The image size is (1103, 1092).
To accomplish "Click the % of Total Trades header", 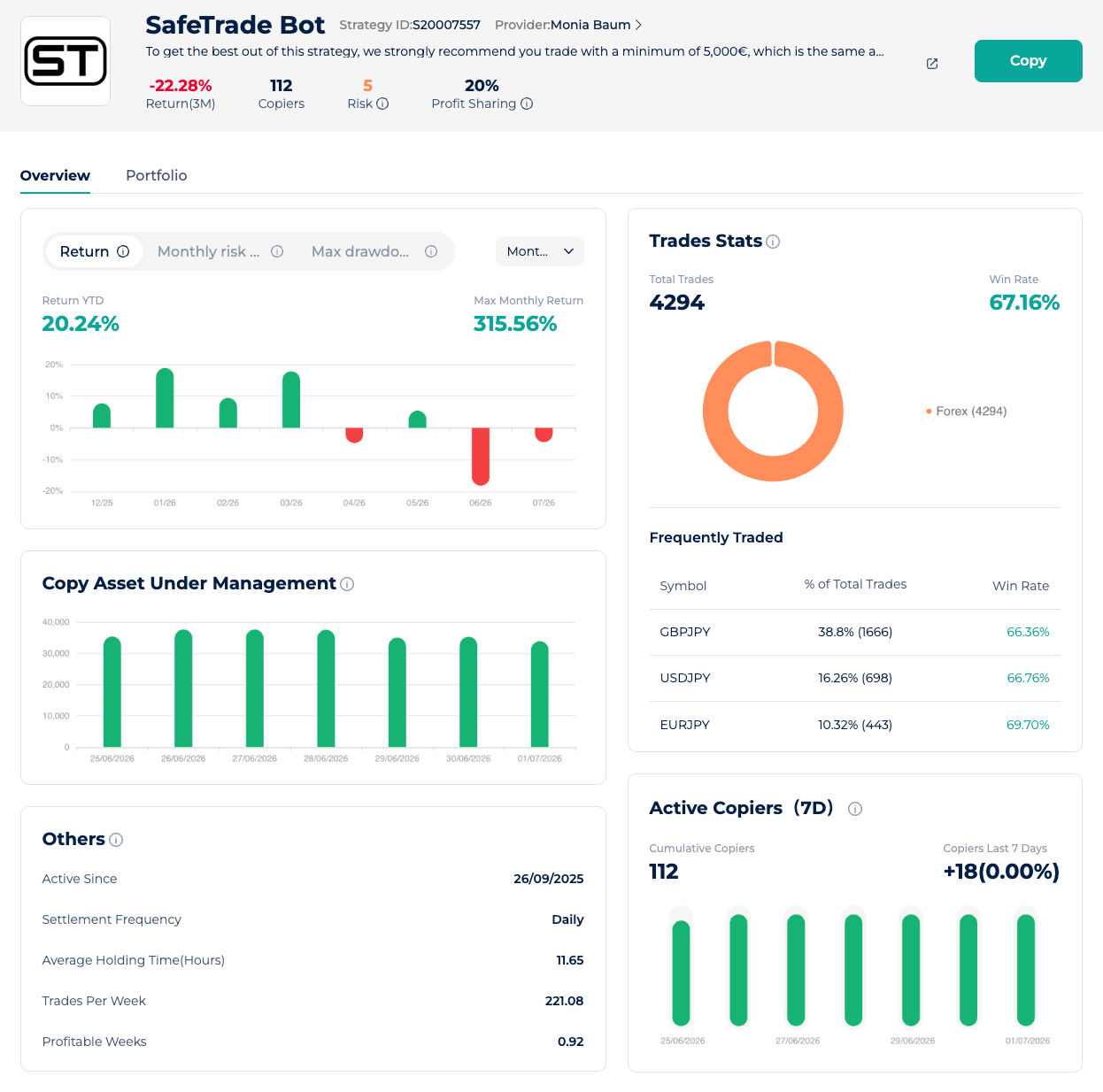I will (x=855, y=584).
